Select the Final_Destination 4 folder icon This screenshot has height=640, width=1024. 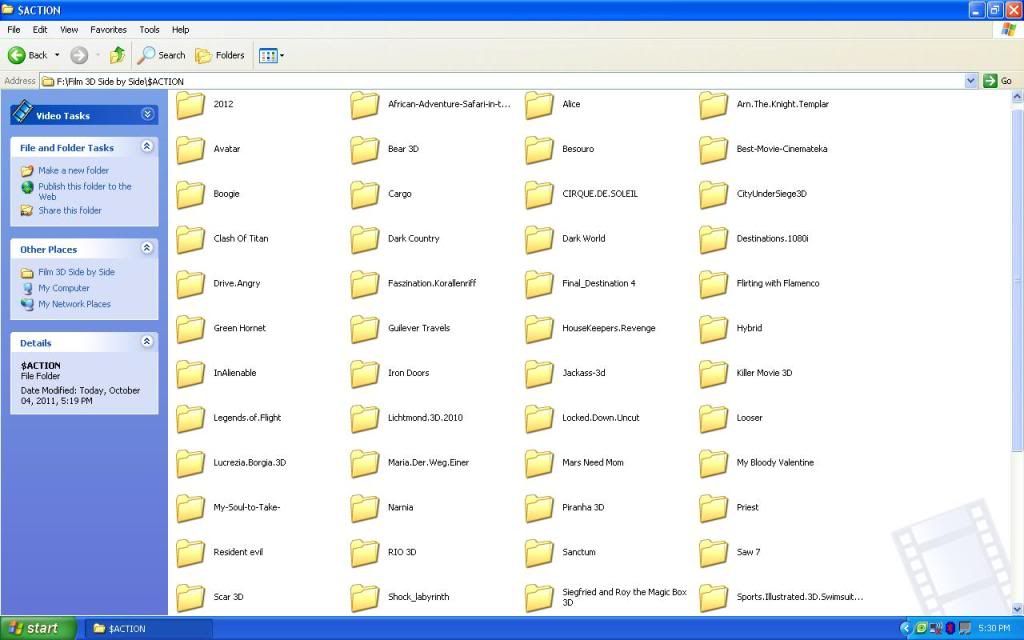539,284
